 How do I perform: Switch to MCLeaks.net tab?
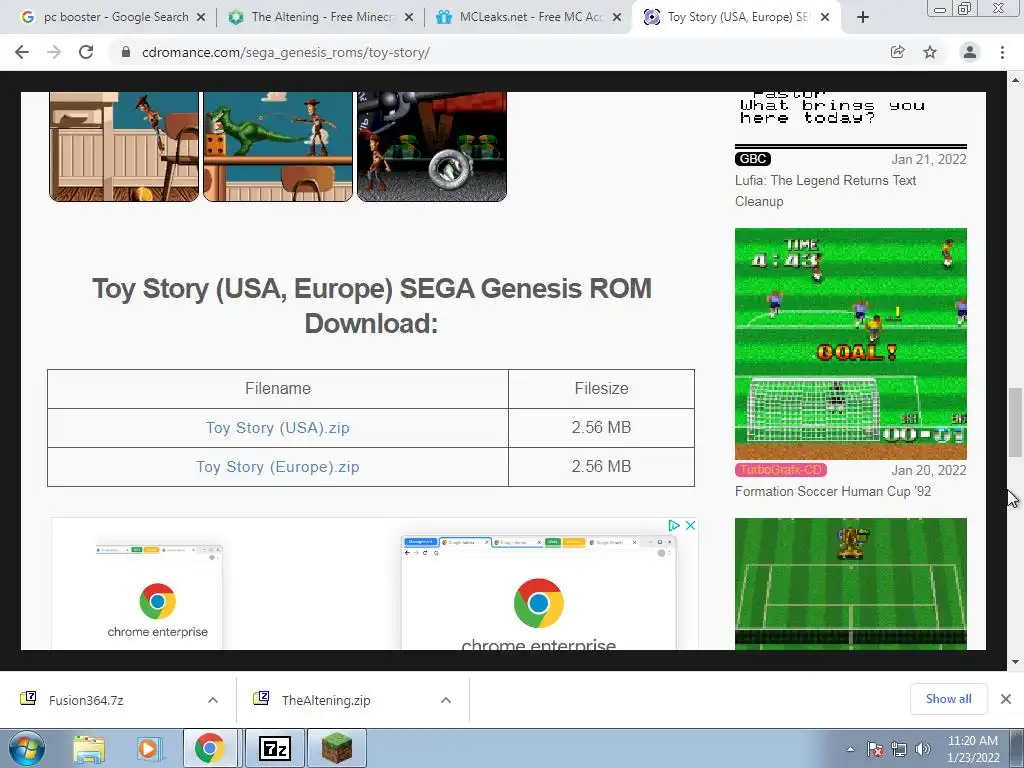(528, 17)
